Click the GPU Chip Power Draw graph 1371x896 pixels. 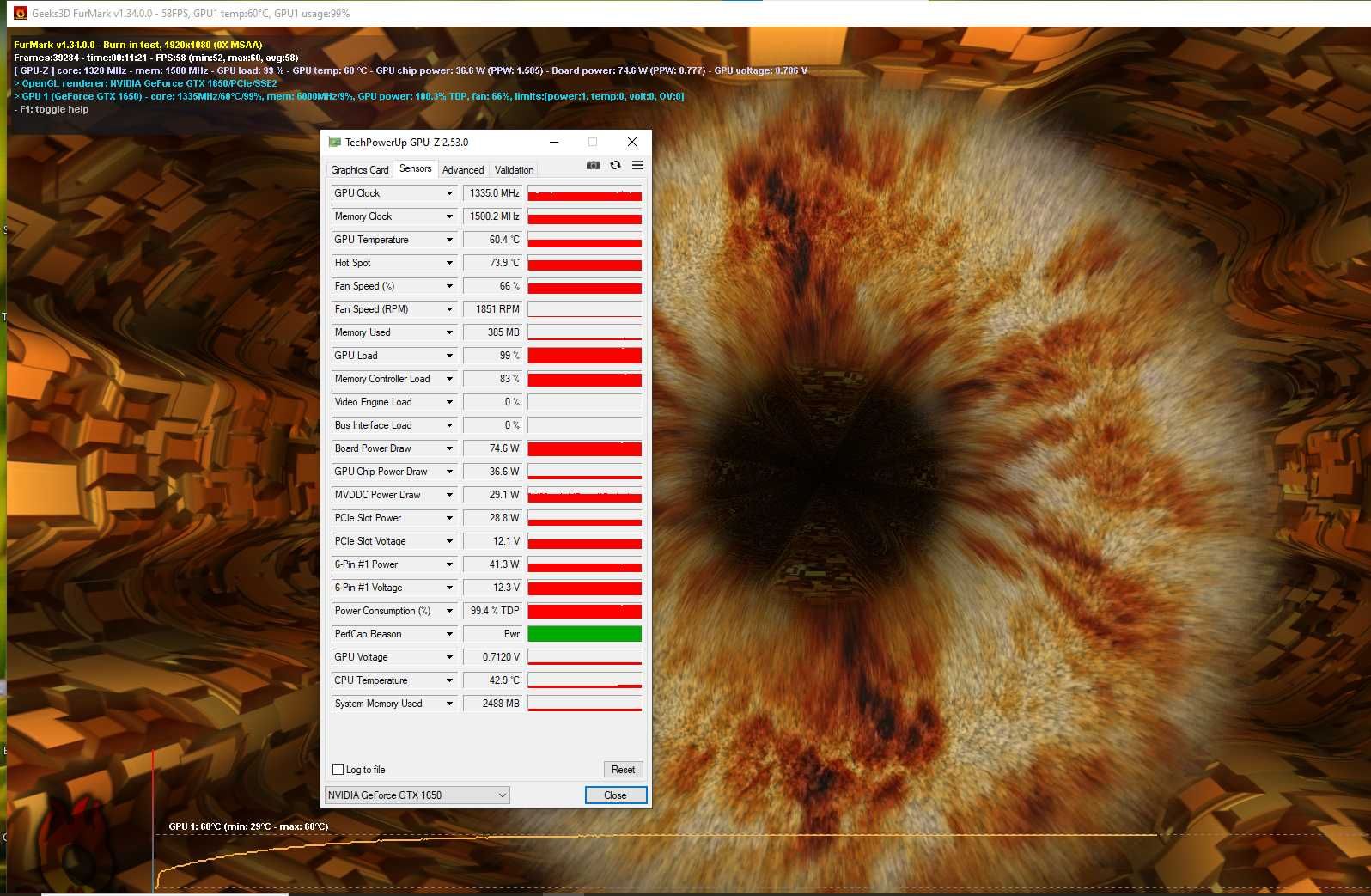coord(585,472)
